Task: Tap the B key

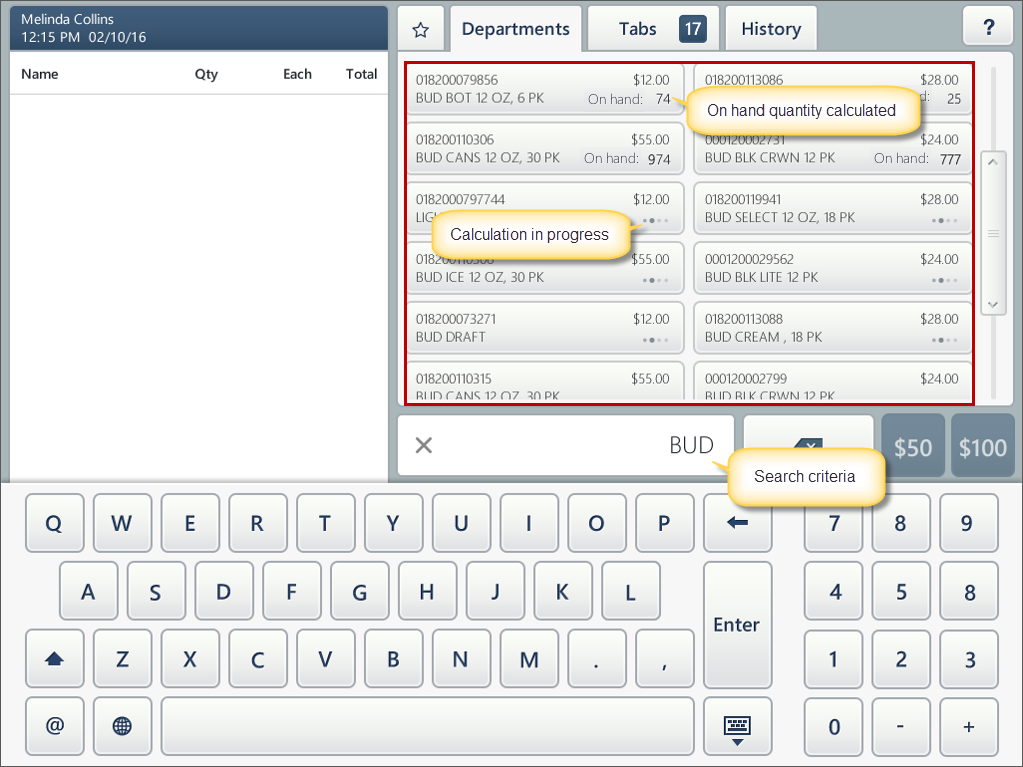Action: (393, 659)
